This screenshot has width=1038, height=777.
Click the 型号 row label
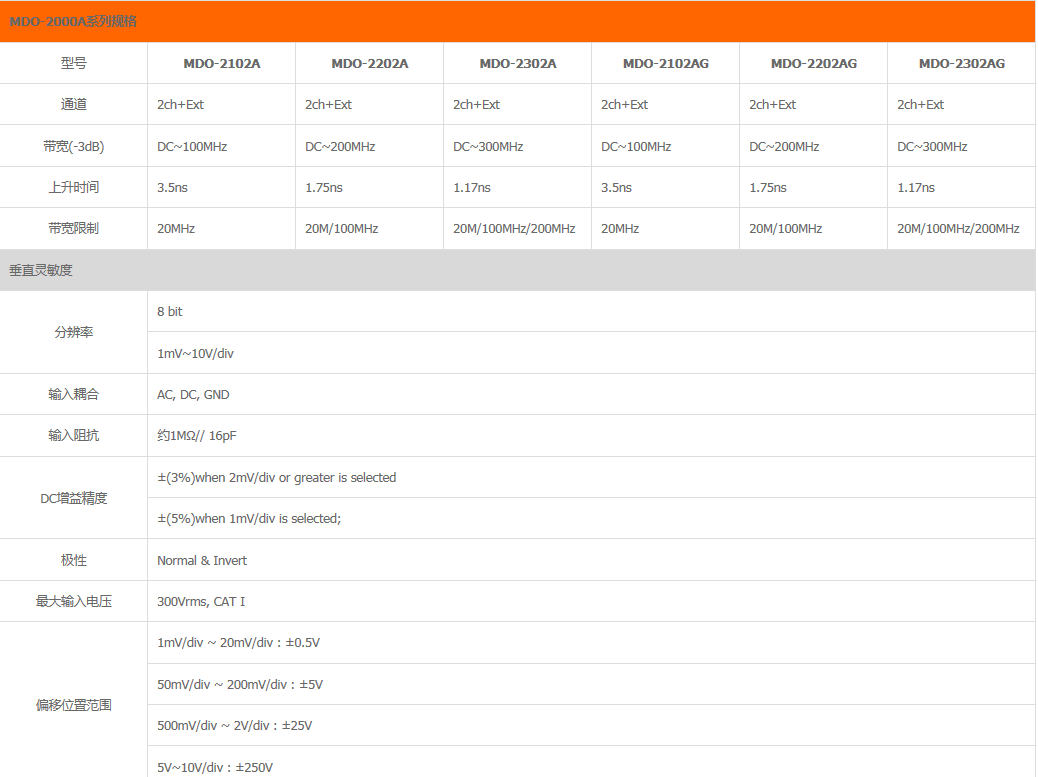pyautogui.click(x=74, y=63)
